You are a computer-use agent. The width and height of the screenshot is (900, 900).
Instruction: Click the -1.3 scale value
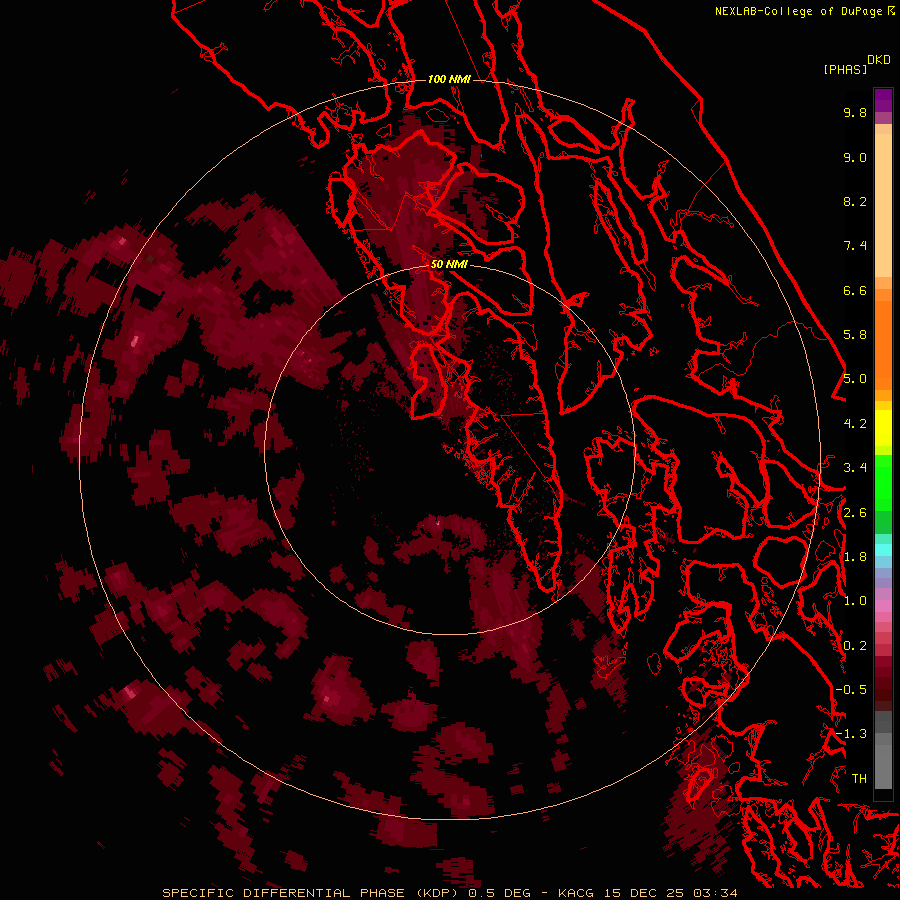851,734
